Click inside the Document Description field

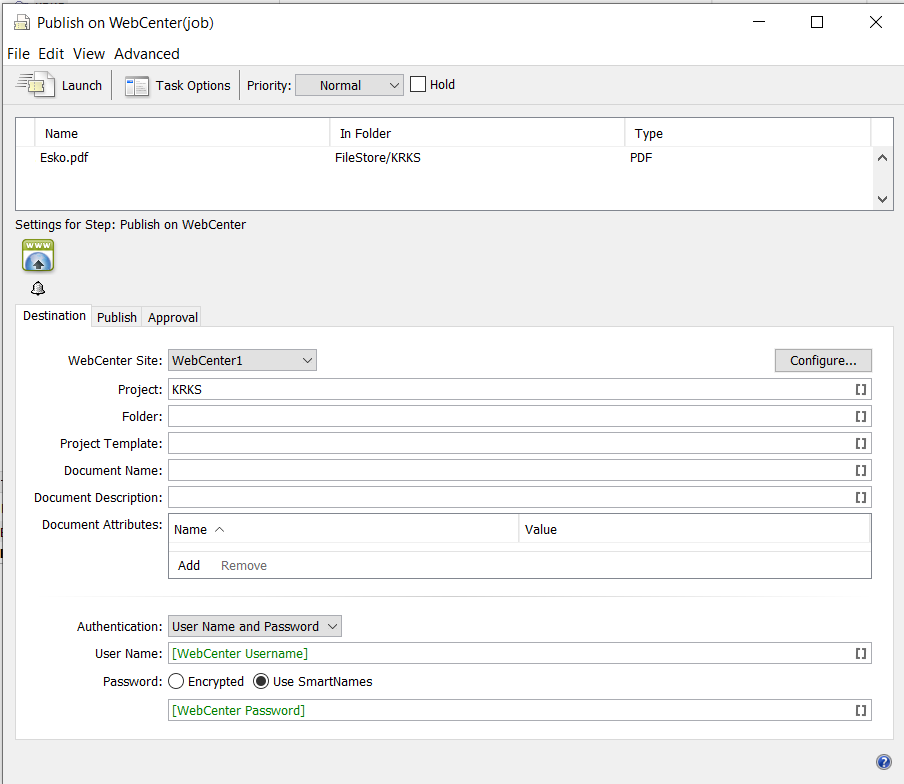coord(500,497)
